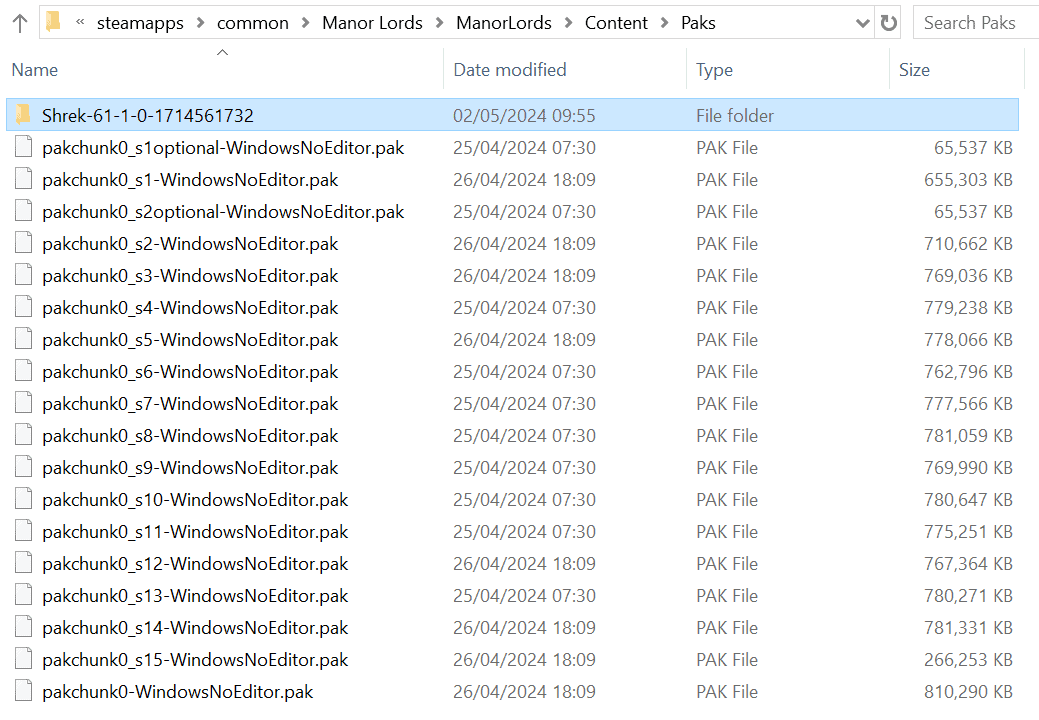
Task: Click file icon of pakchunk0-WindowsNoEditor.pak
Action: pyautogui.click(x=24, y=691)
